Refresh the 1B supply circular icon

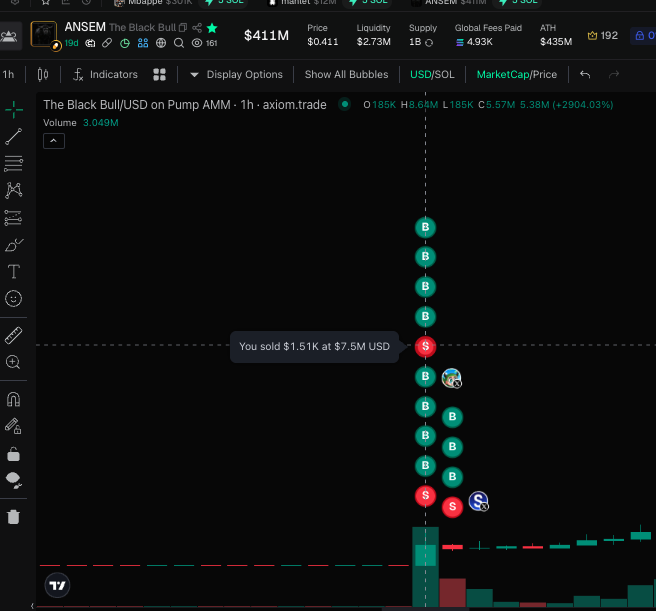point(429,43)
